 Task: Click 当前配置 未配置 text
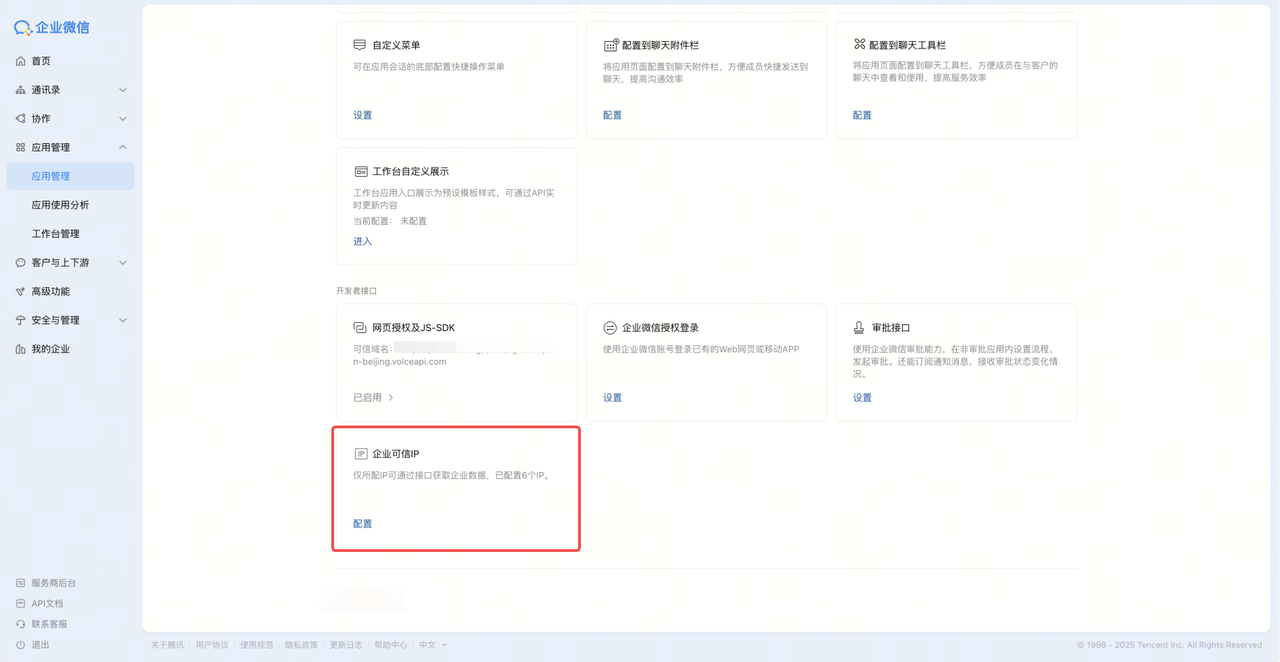coord(390,221)
